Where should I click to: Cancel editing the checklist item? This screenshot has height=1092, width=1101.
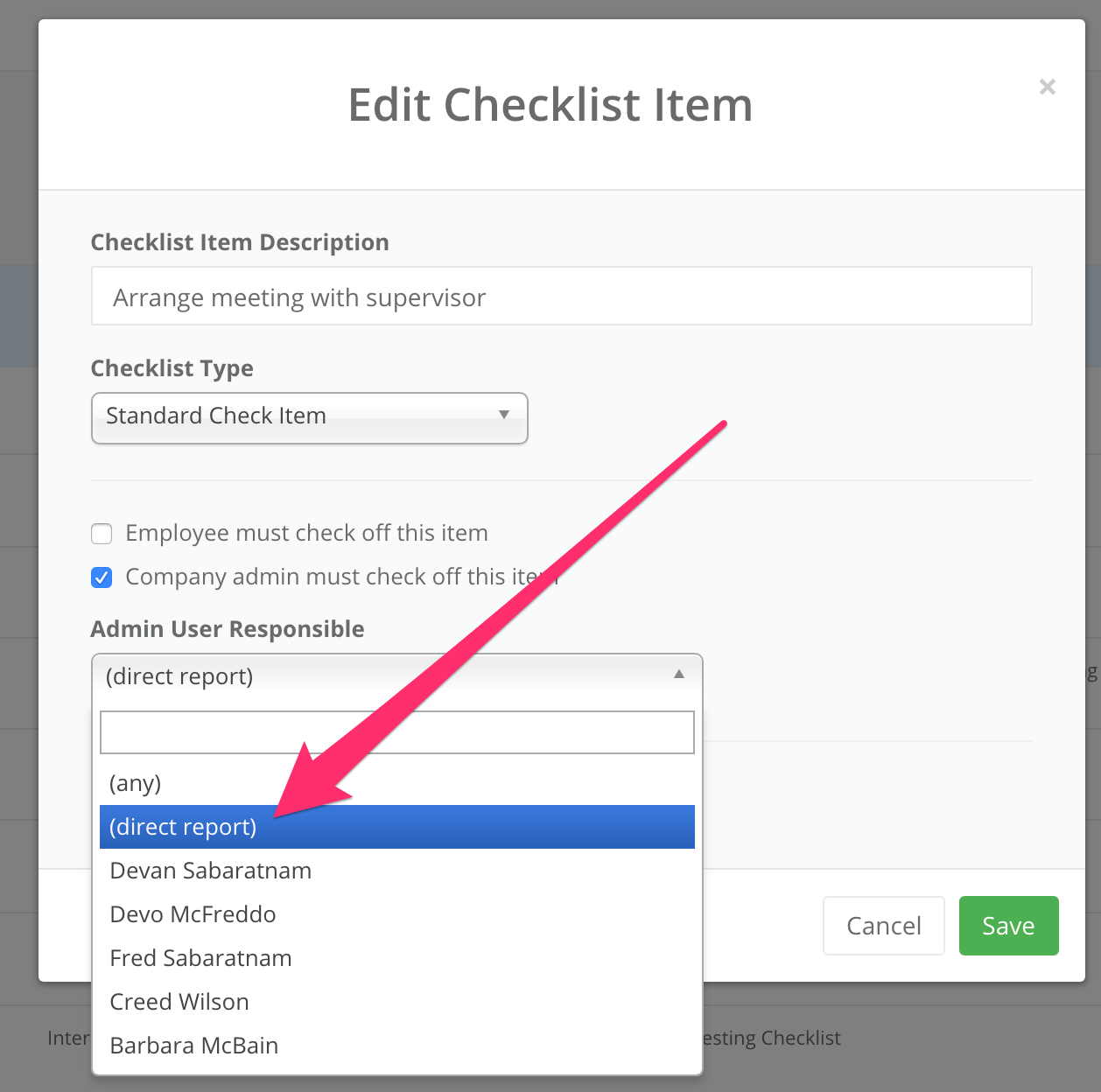(884, 926)
